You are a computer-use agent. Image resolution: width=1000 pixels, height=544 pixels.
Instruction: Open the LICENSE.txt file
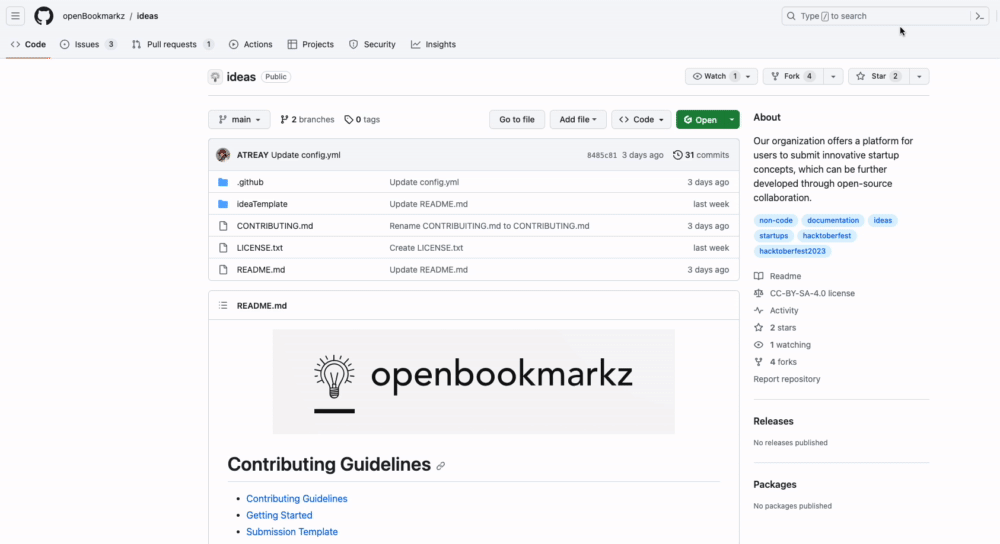click(x=260, y=247)
